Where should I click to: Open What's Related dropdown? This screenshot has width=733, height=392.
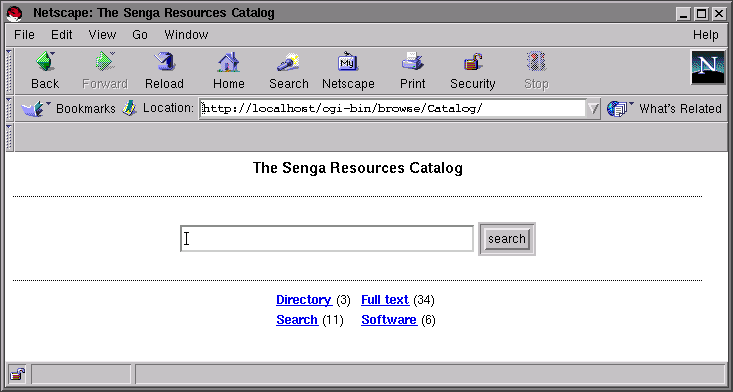click(x=664, y=109)
